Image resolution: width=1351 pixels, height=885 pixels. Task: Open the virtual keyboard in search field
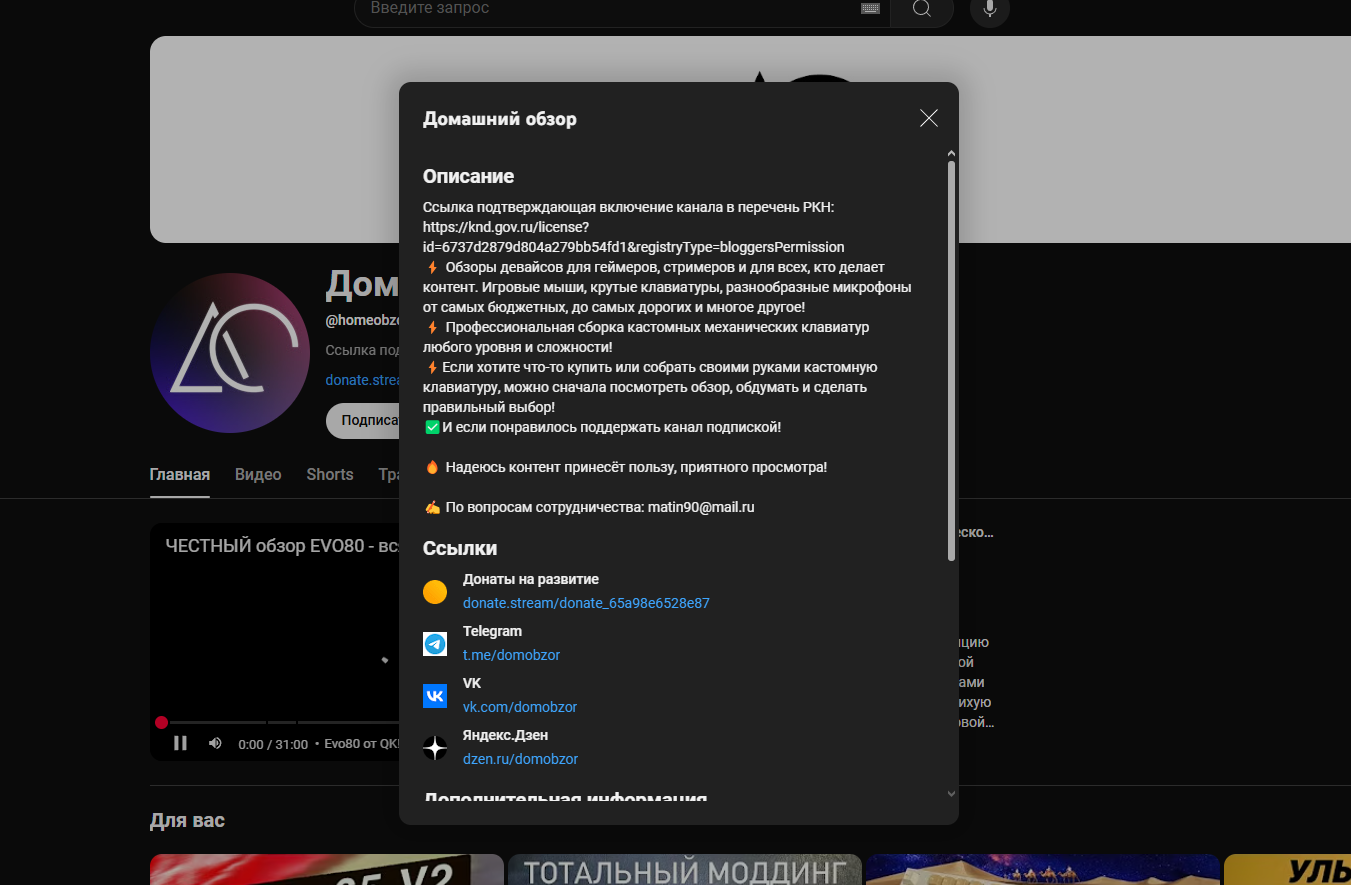coord(870,9)
